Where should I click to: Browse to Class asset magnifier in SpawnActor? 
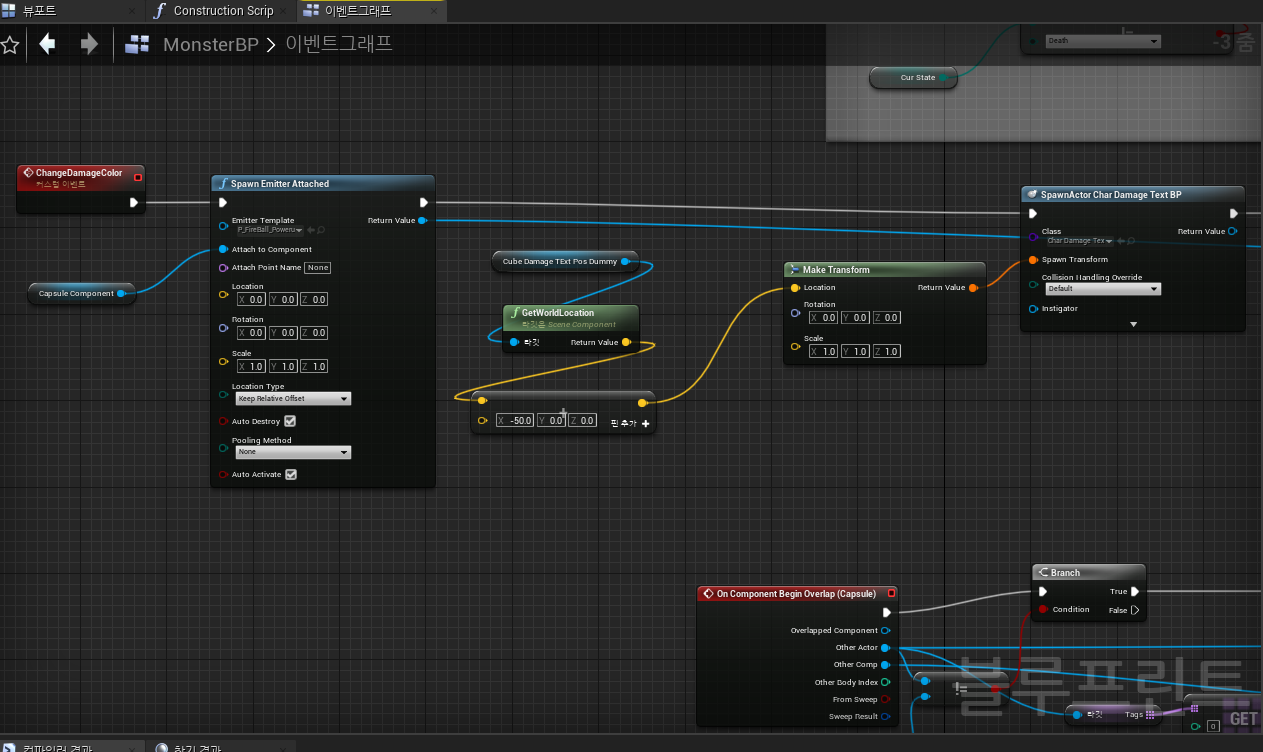1131,241
